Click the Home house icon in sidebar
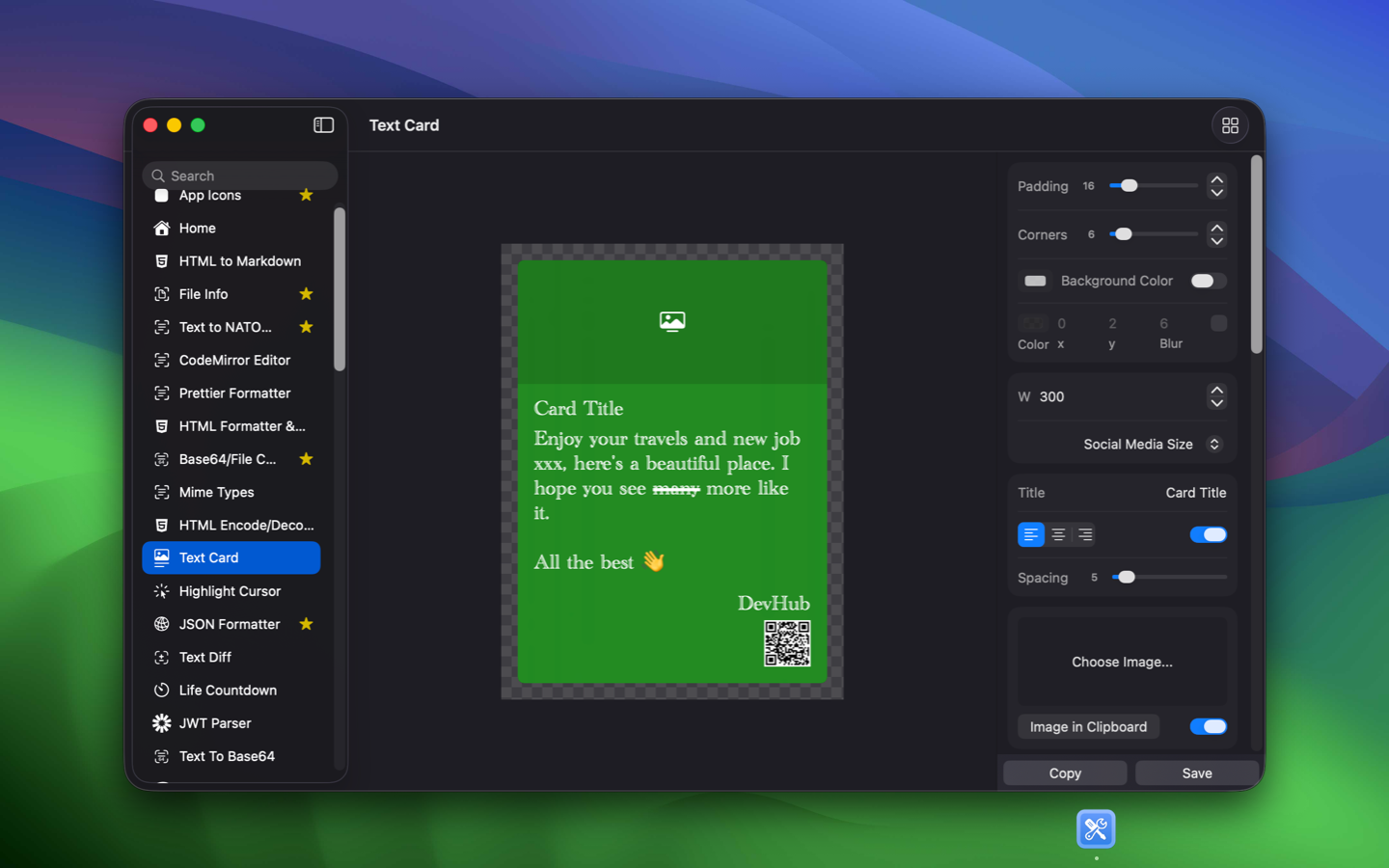Viewport: 1389px width, 868px height. [161, 229]
